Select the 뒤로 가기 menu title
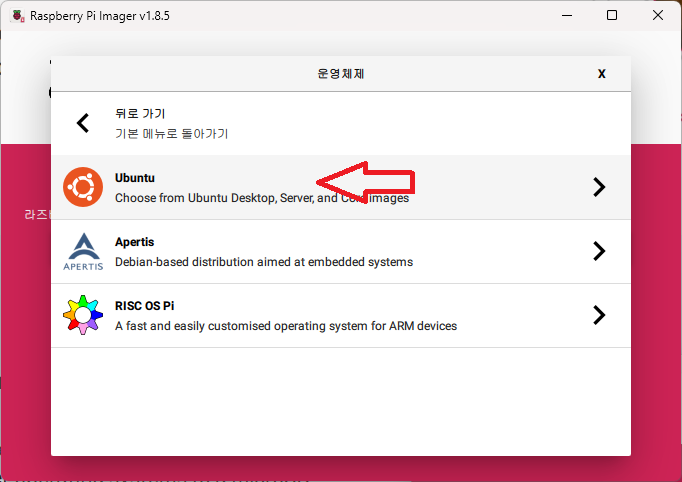The height and width of the screenshot is (482, 682). coord(140,114)
